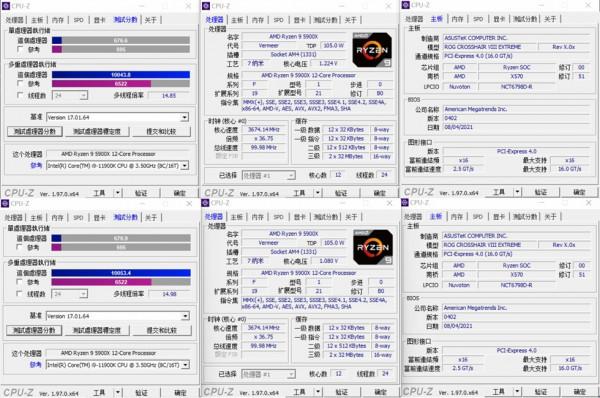Open 显卡 tab in upper mainboard window
The image size is (600, 398).
[x=499, y=19]
